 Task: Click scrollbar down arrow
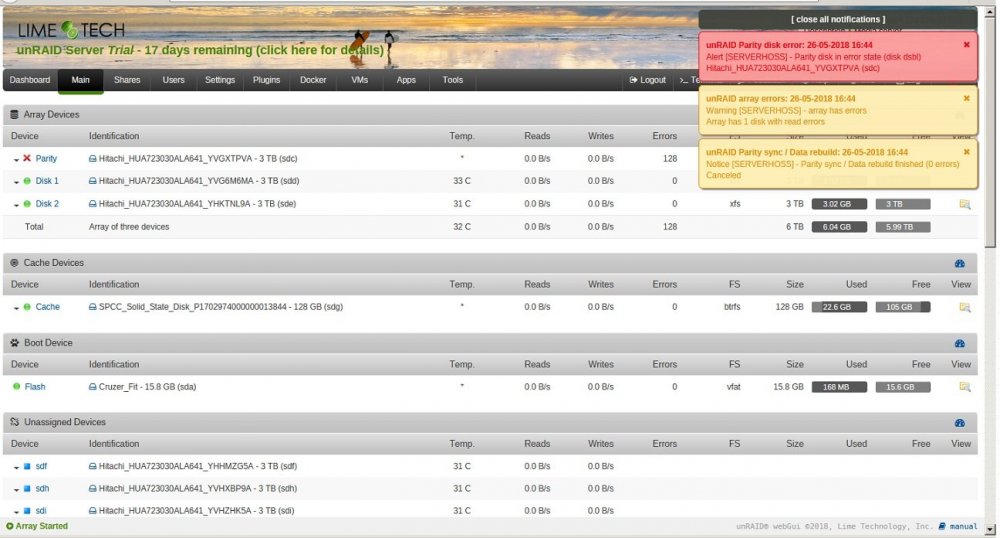coord(990,529)
